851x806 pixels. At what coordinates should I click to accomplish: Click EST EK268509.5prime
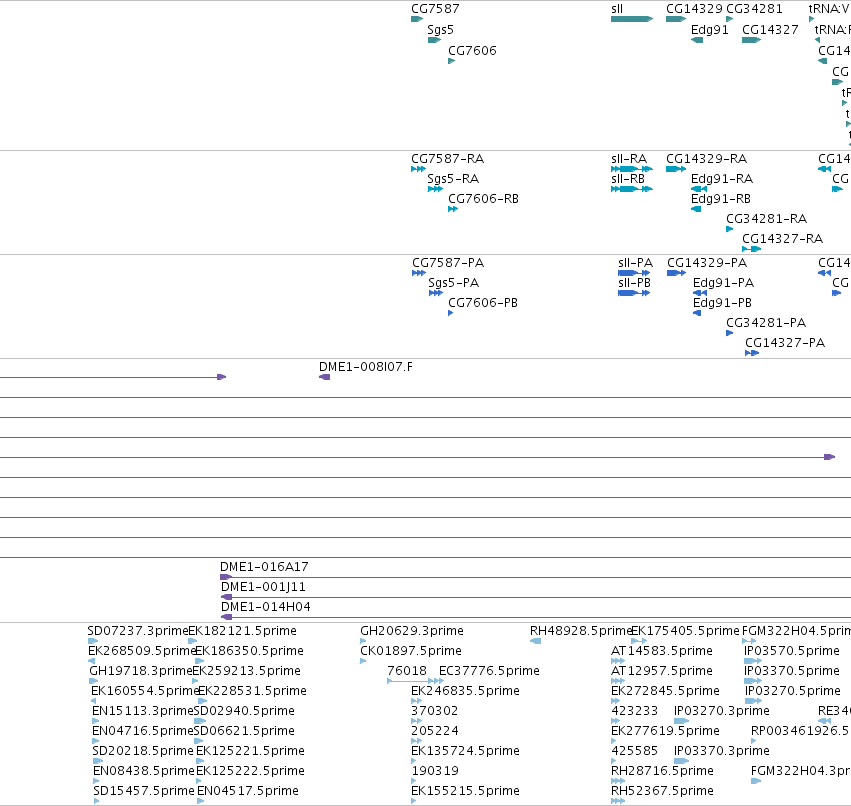click(142, 651)
